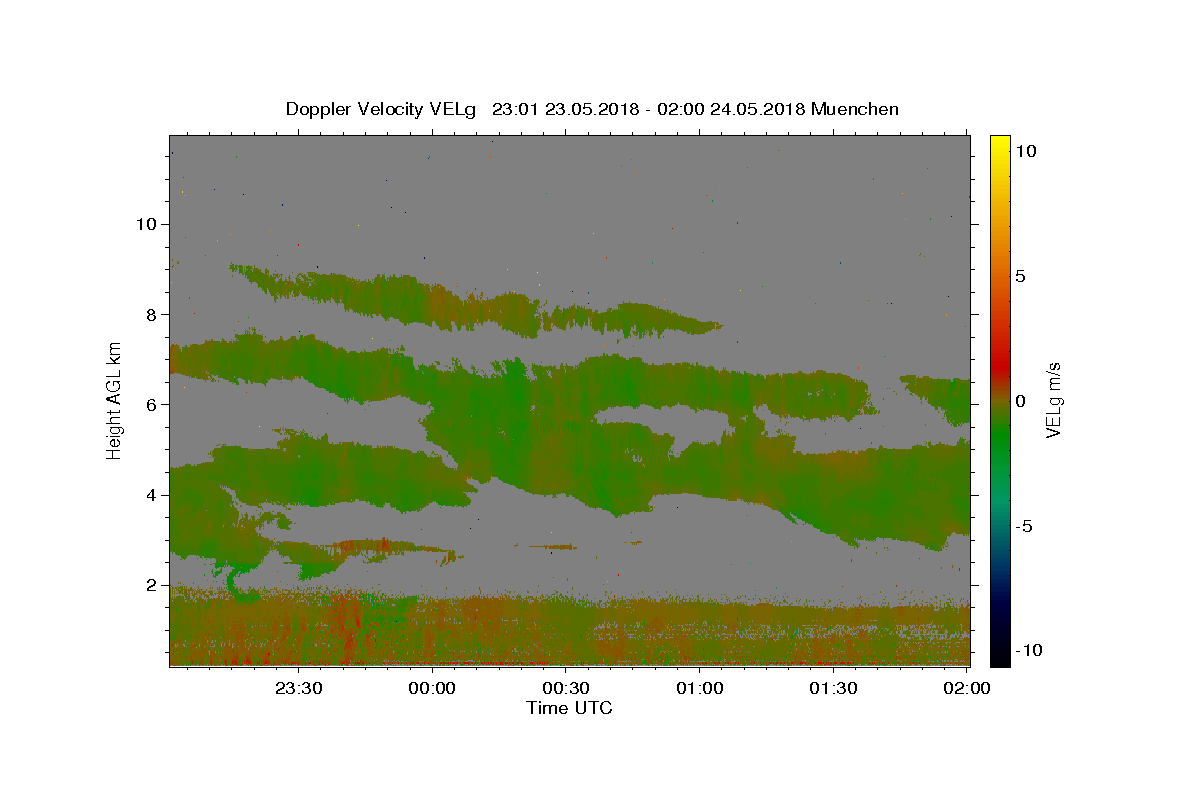Viewport: 1200px width, 800px height.
Task: Click height axis label '4'
Action: (151, 495)
